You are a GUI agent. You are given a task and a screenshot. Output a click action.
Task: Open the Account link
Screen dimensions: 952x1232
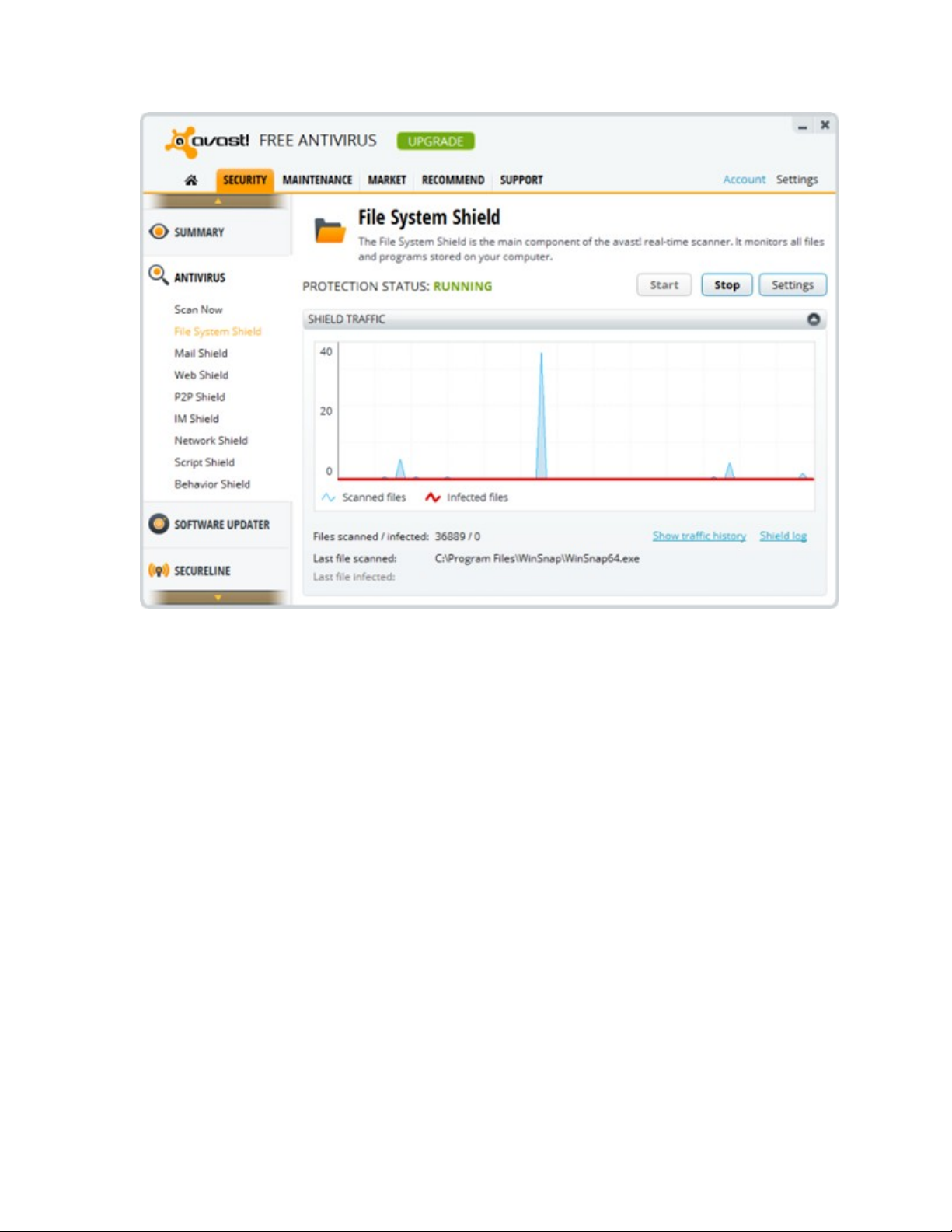[x=744, y=180]
